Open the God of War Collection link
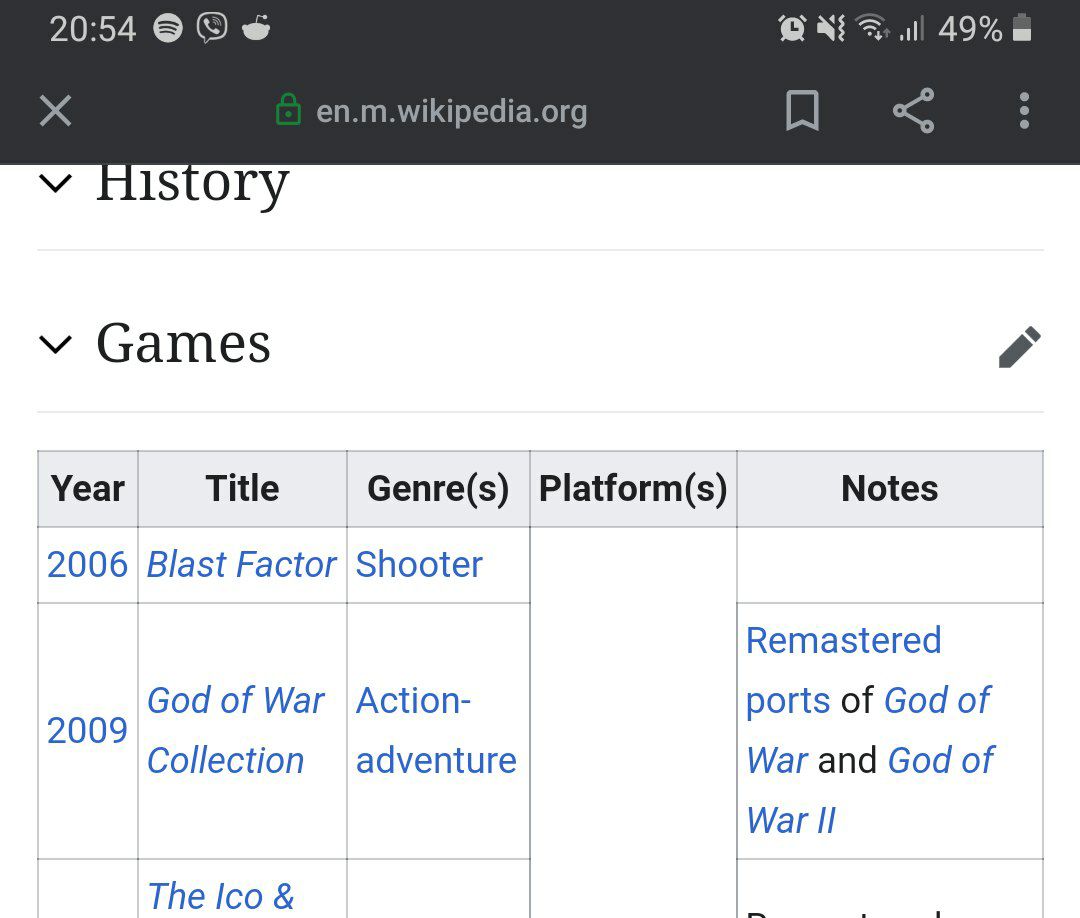Image resolution: width=1080 pixels, height=918 pixels. coord(235,730)
